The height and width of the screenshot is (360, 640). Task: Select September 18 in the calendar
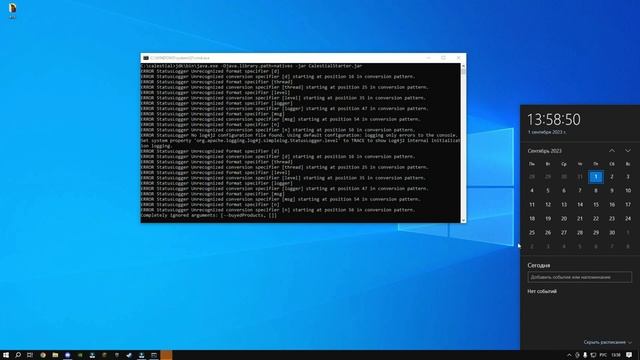[532, 219]
